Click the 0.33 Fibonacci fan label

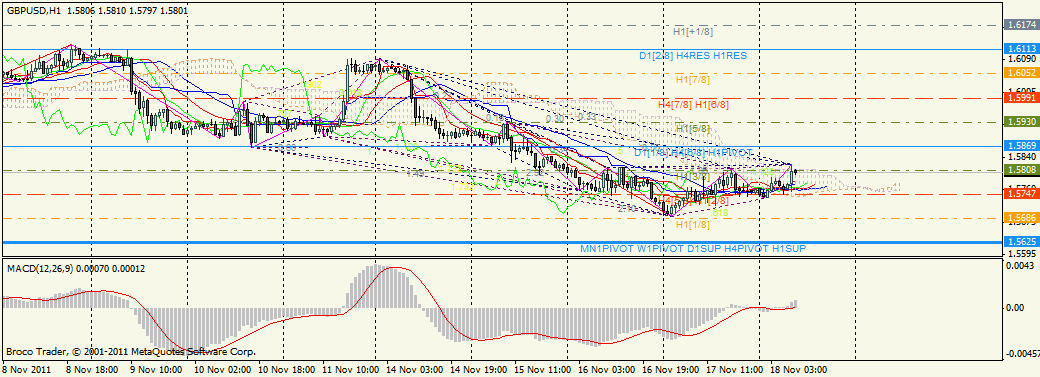click(x=586, y=116)
